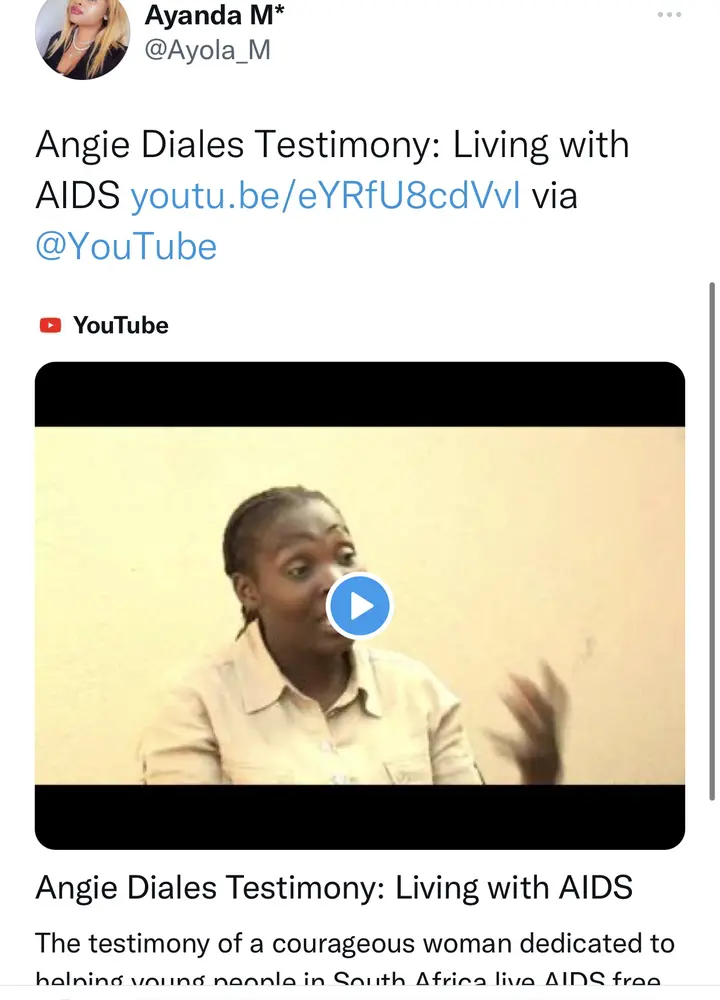Viewport: 720px width, 1000px height.
Task: Click the word 'via' in the tweet
Action: (555, 195)
